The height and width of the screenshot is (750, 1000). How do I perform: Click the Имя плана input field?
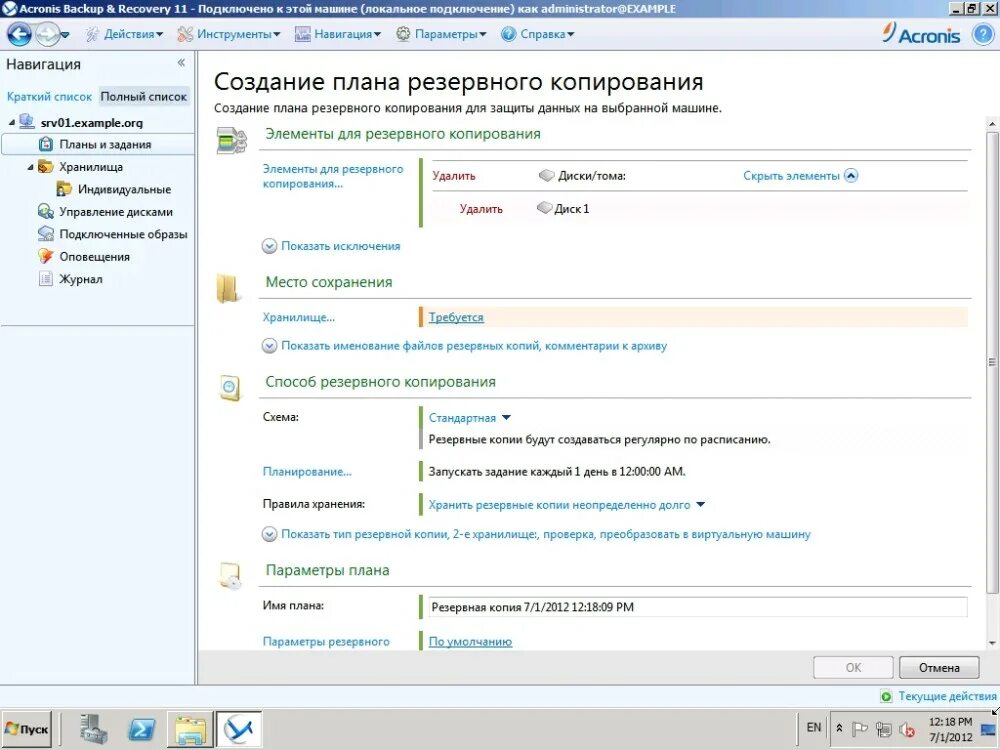click(x=698, y=607)
